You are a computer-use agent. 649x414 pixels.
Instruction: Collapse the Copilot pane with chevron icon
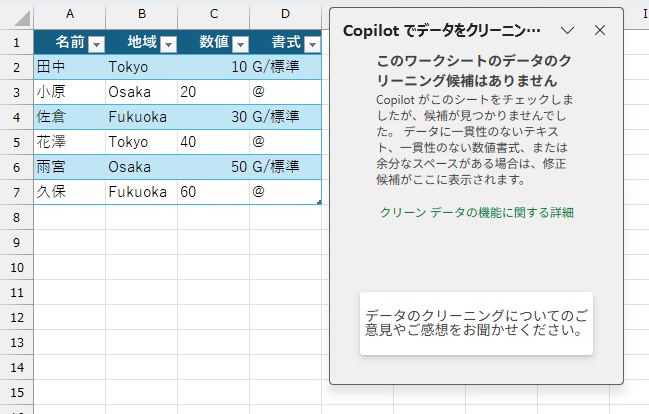567,30
